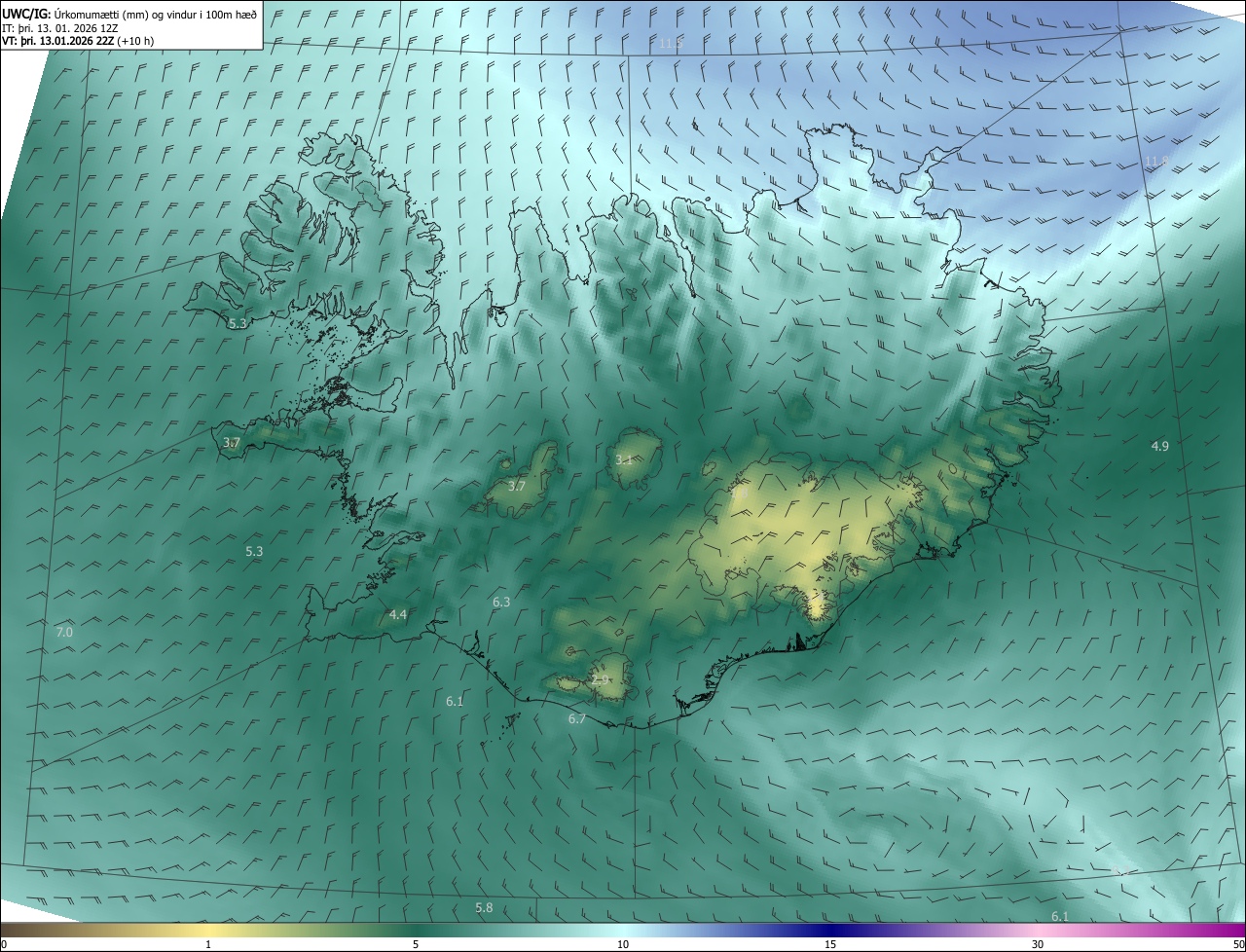This screenshot has height=952, width=1246.
Task: Click the colorbar tick label "10"
Action: click(x=623, y=944)
